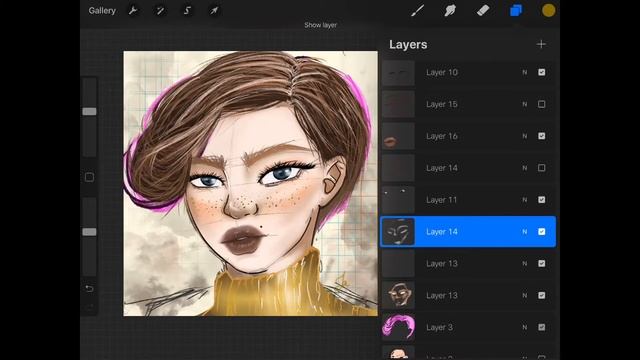Select the Layer 16 row
640x360 pixels.
(x=468, y=136)
